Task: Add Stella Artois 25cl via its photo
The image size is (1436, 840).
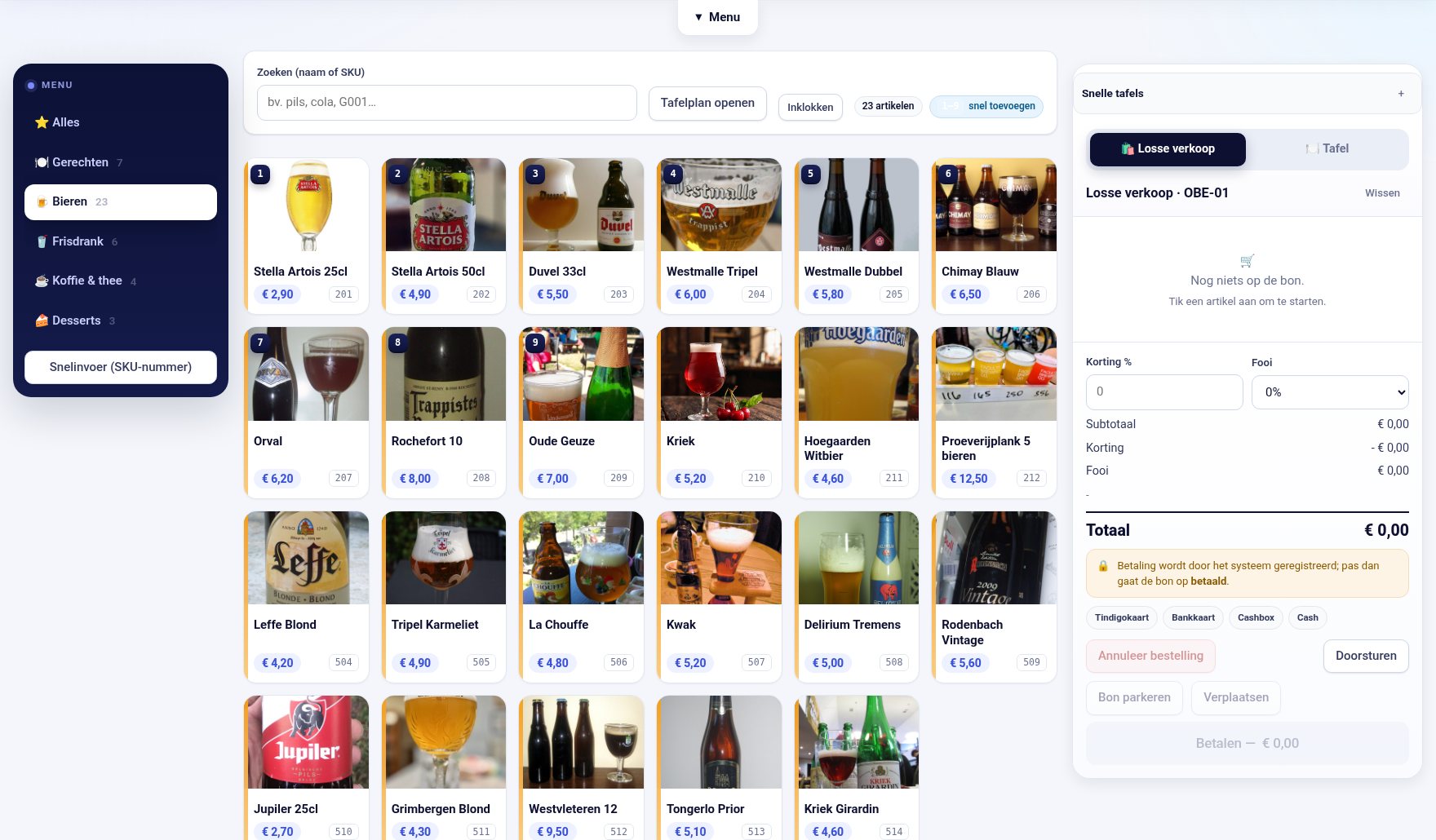Action: [308, 205]
